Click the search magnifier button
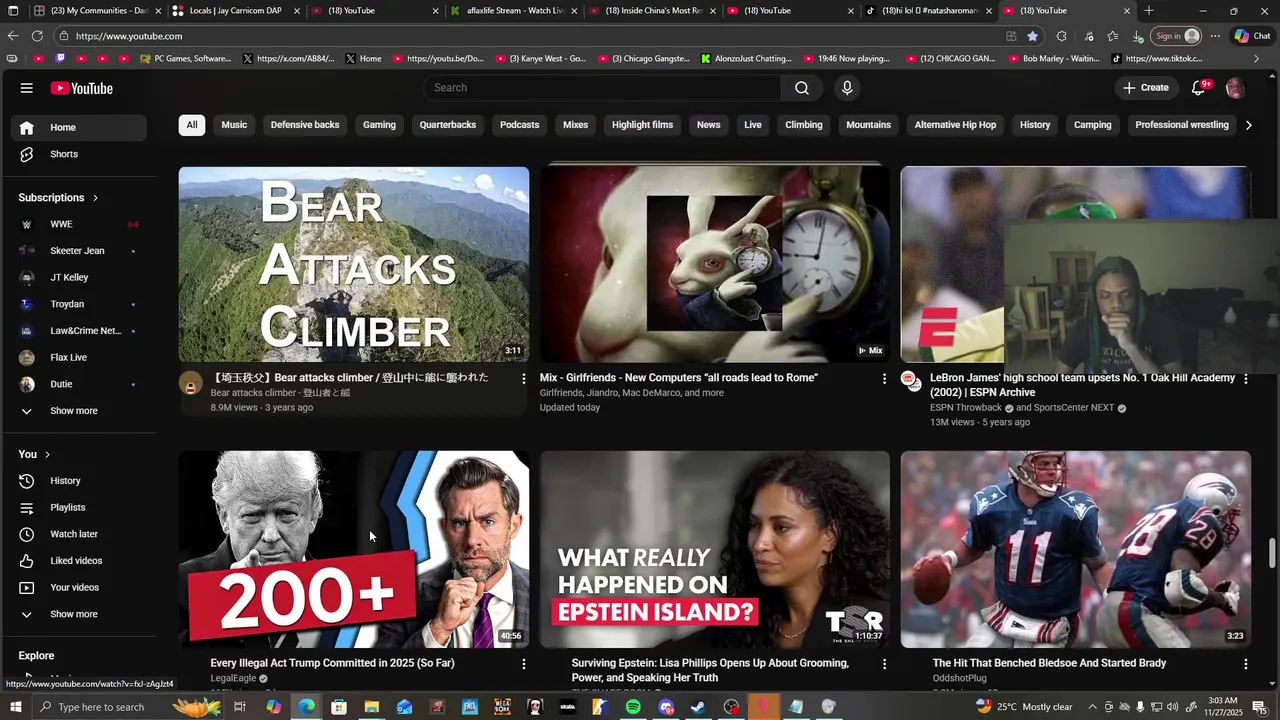Viewport: 1280px width, 720px height. pyautogui.click(x=802, y=88)
